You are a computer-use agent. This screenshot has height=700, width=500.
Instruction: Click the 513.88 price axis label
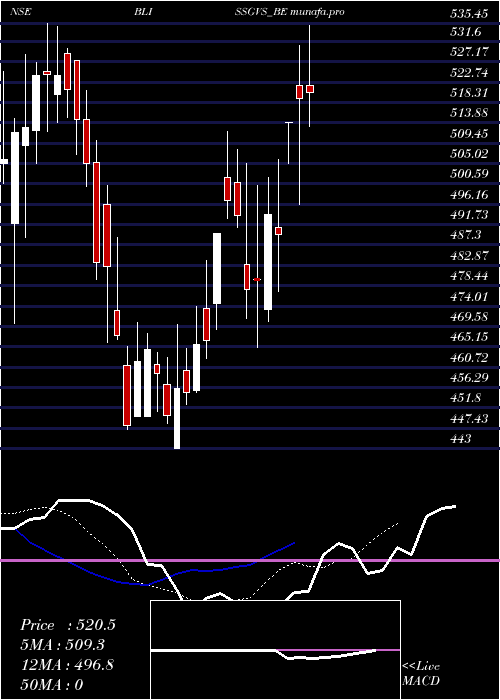(x=469, y=113)
